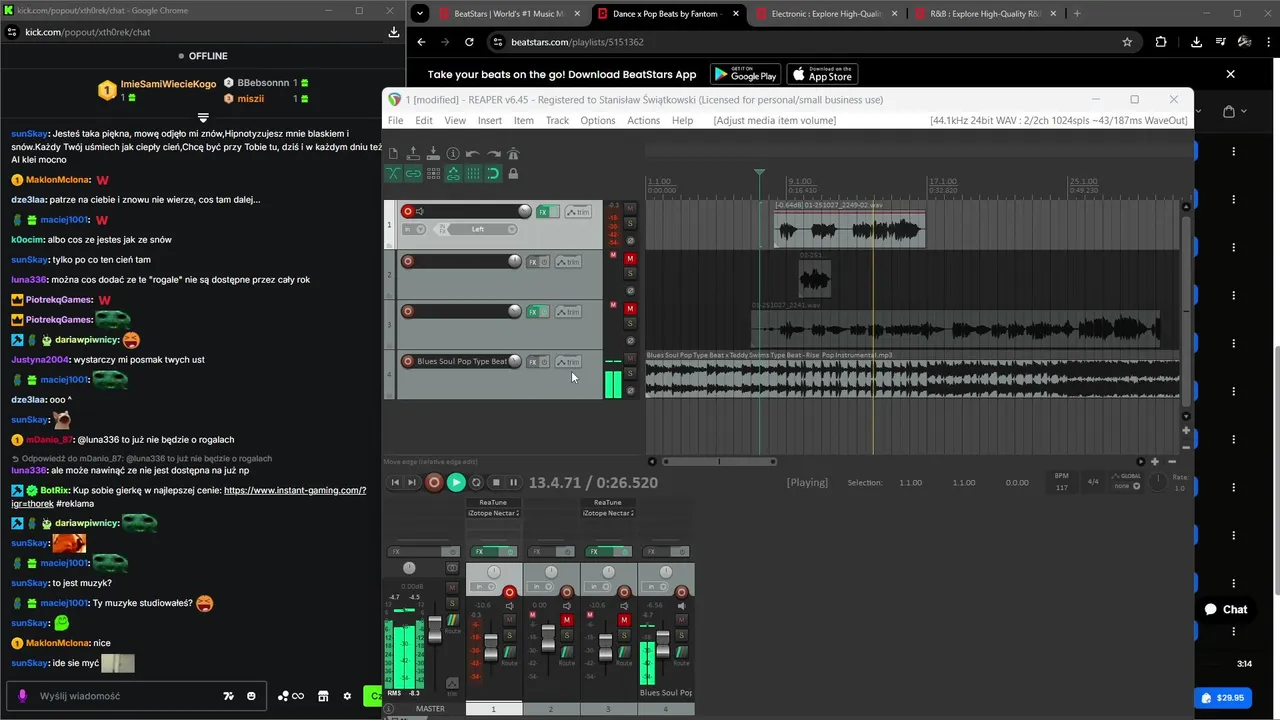Open the Insert menu in REAPER

[x=490, y=120]
